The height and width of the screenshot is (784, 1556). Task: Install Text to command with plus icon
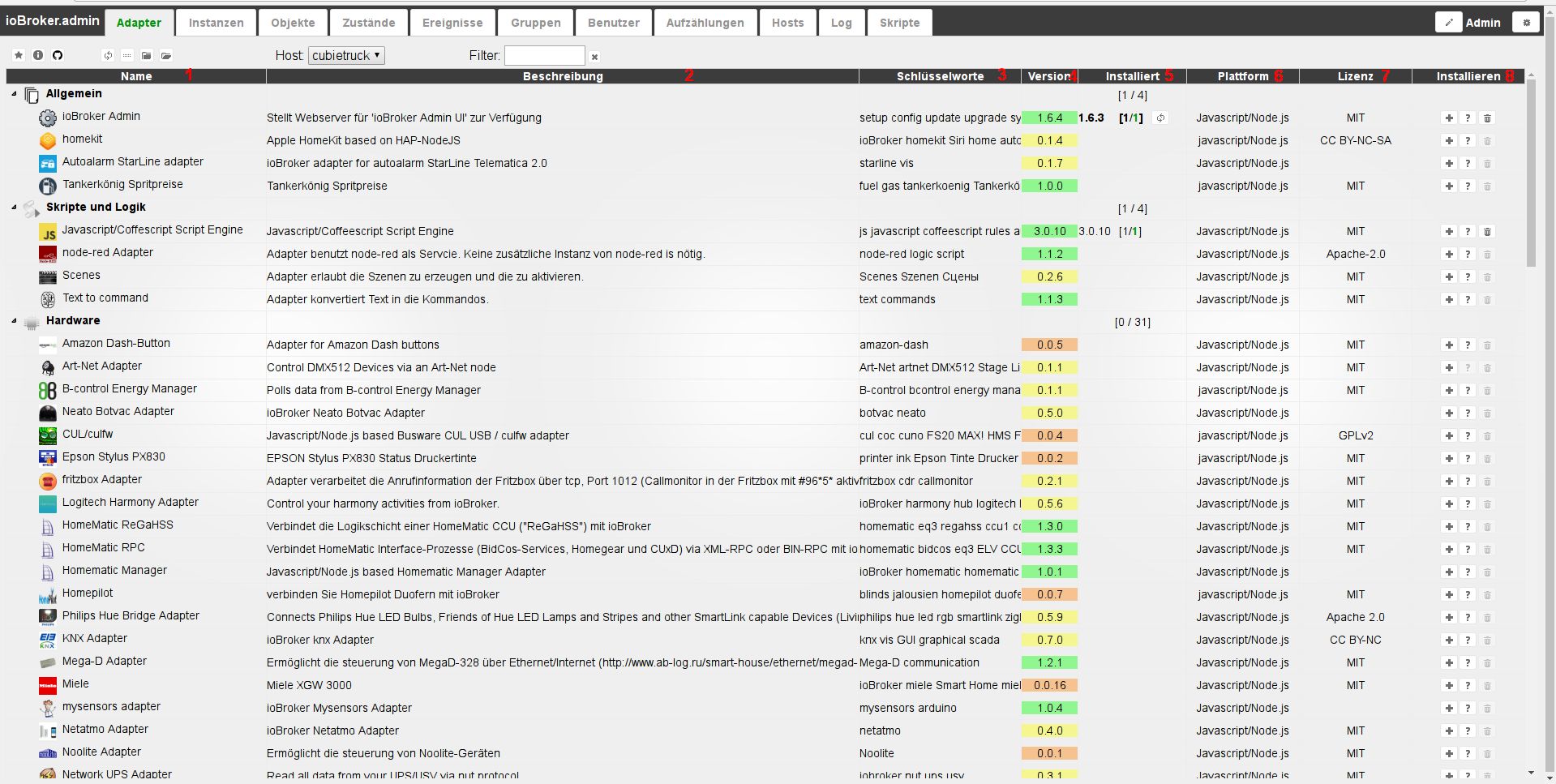[x=1449, y=299]
